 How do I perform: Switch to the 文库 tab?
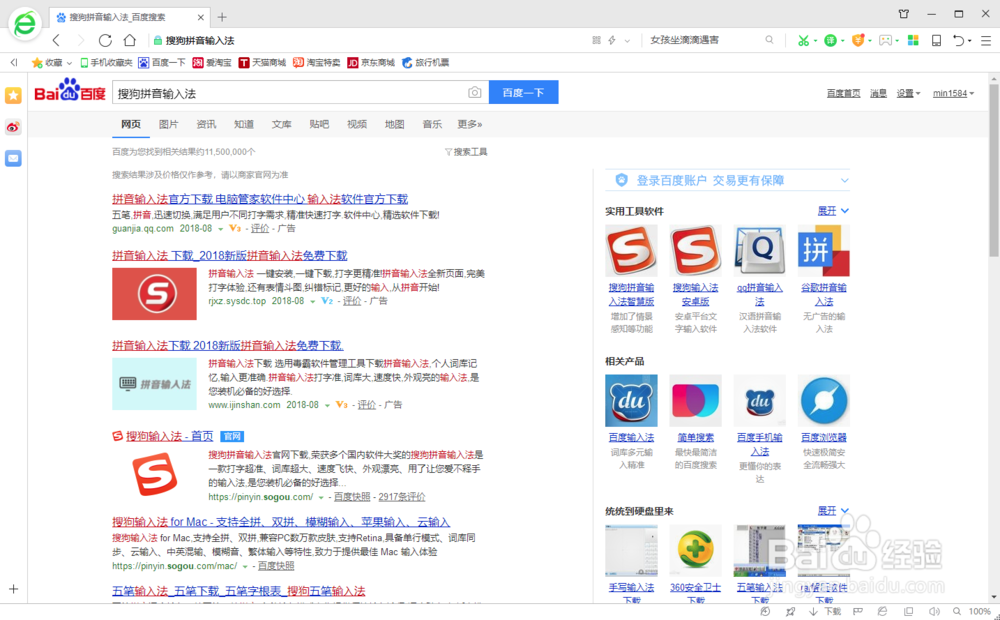tap(281, 124)
